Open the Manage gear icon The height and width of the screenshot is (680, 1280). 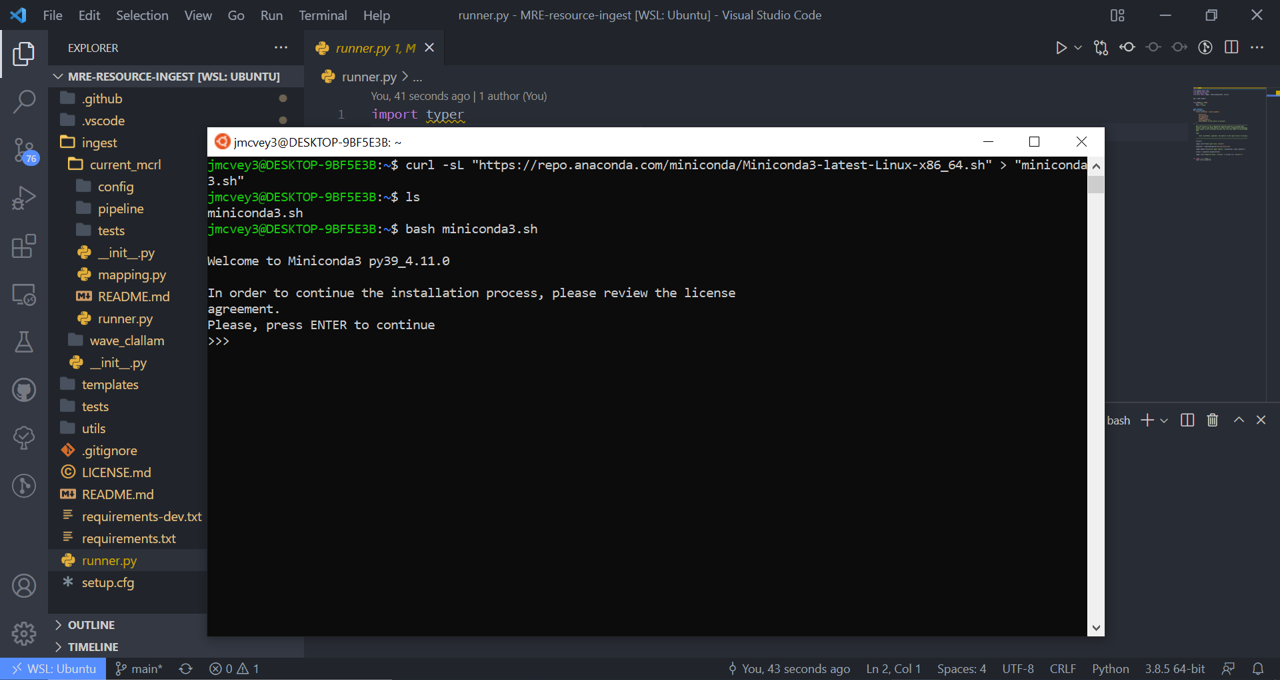pos(24,634)
